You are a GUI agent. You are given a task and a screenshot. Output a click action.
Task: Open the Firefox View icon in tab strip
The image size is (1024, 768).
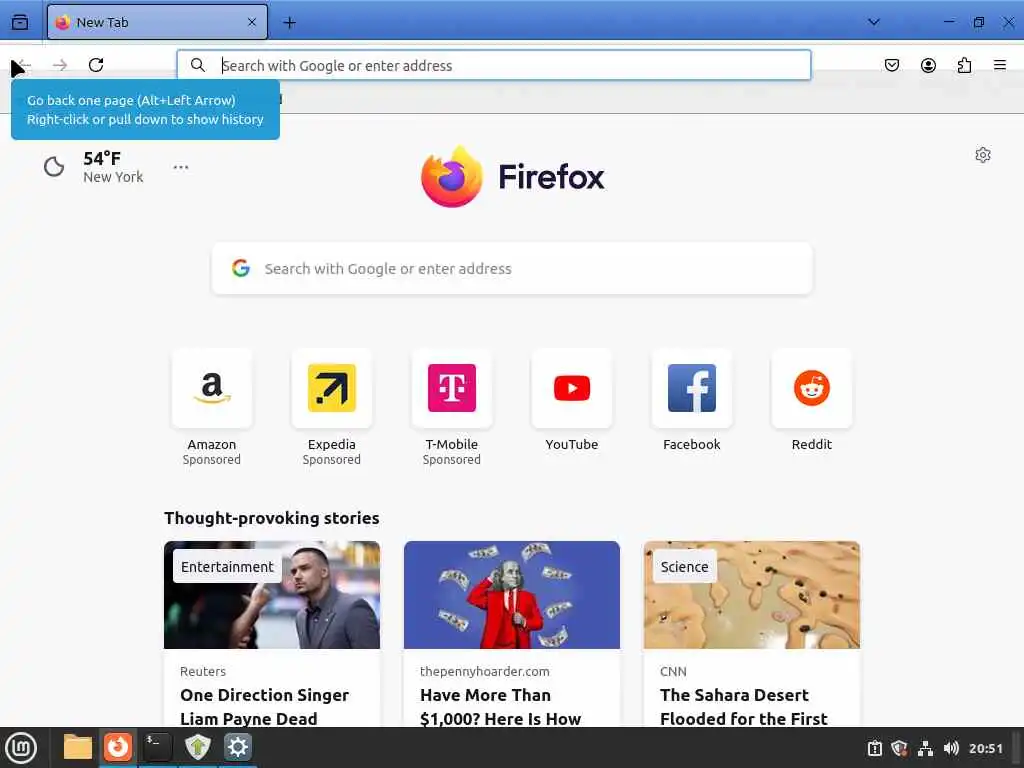[20, 22]
